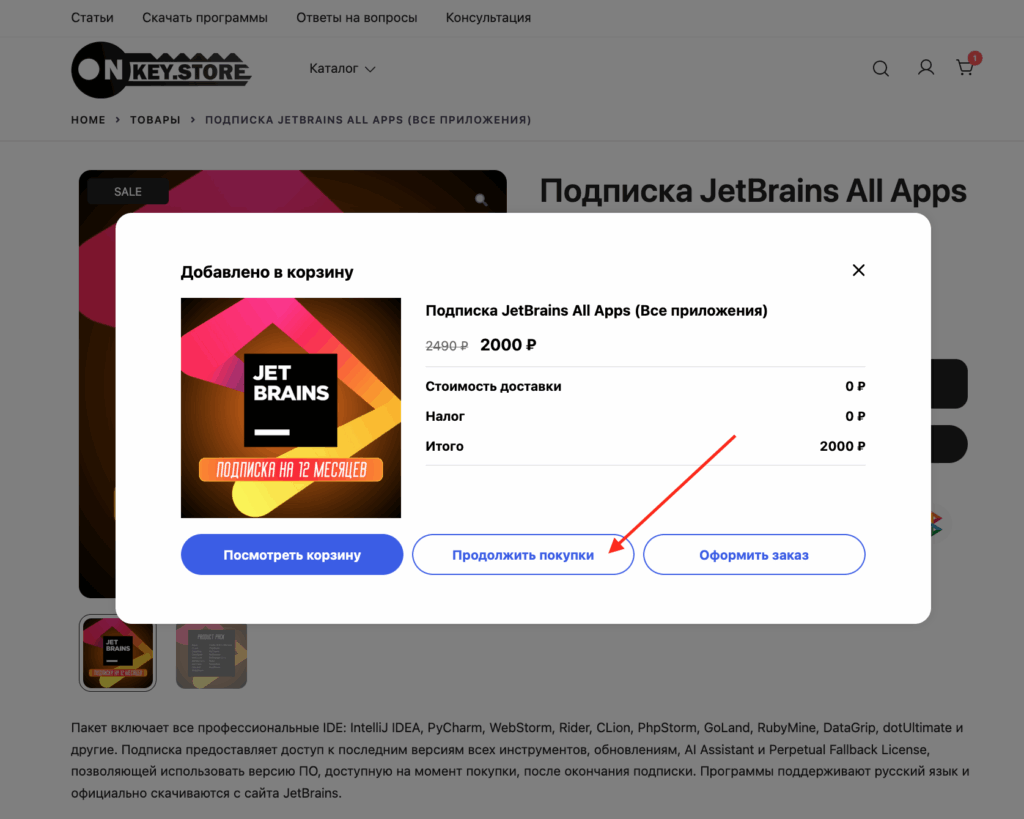Open the Статьи menu item
Image resolution: width=1024 pixels, height=819 pixels.
pyautogui.click(x=92, y=18)
